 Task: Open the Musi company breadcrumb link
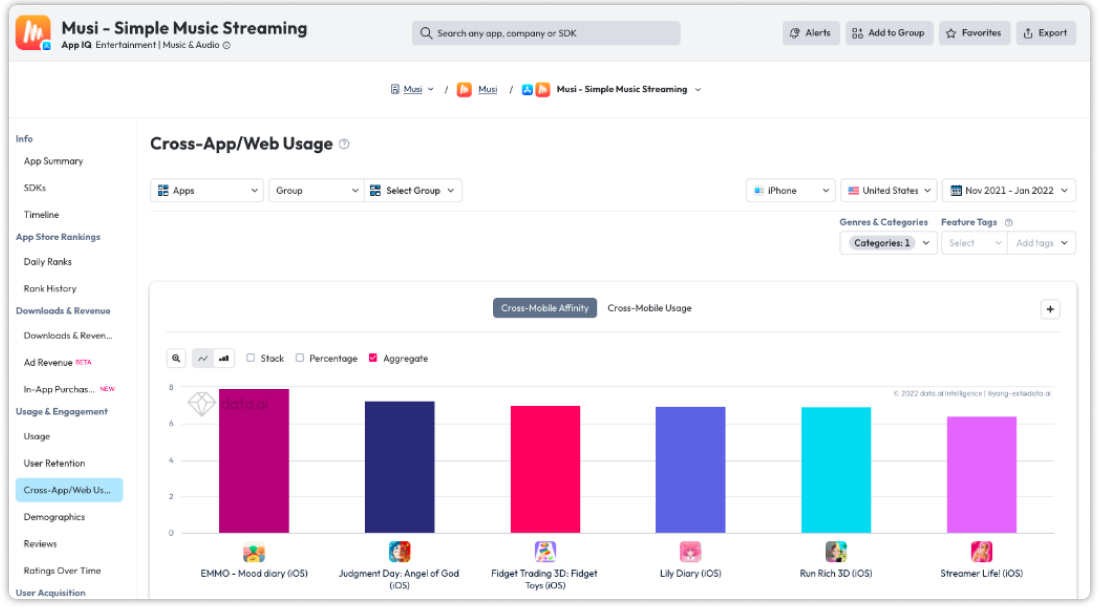[x=412, y=89]
